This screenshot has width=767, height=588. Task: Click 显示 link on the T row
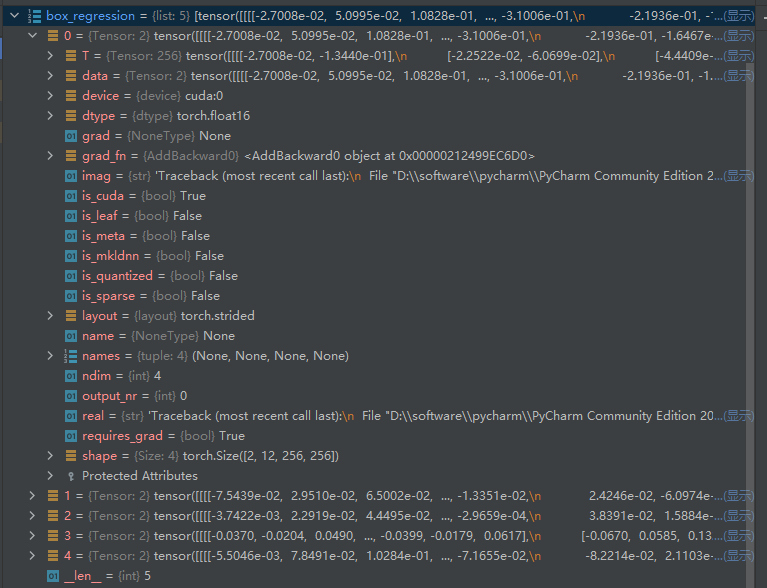739,56
